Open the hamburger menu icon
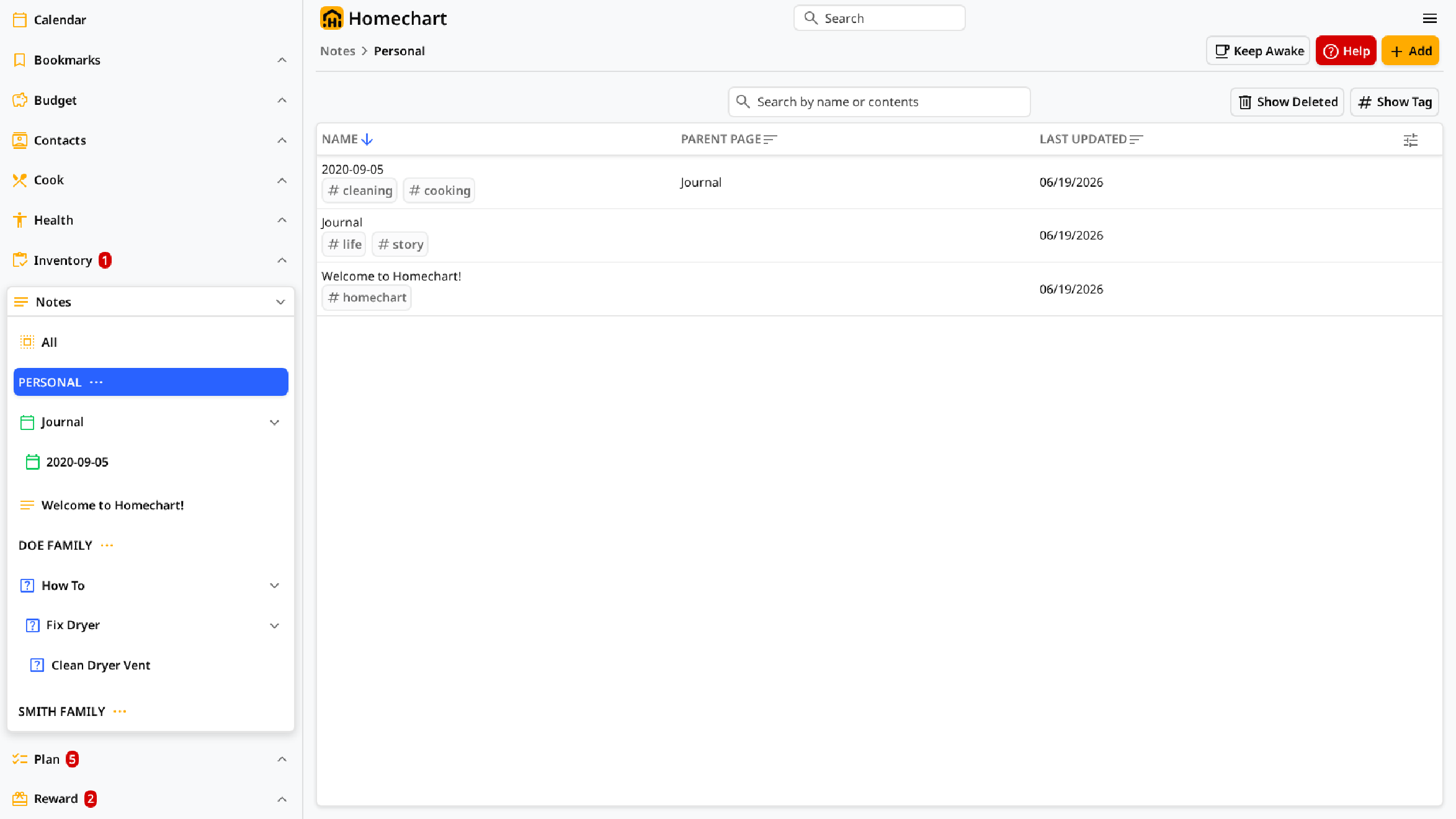Screen dimensions: 1456x819 [1430, 19]
